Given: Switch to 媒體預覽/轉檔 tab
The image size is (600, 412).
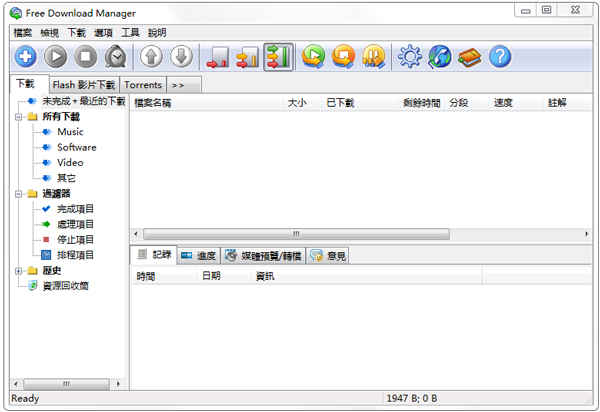Looking at the screenshot, I should [x=263, y=256].
